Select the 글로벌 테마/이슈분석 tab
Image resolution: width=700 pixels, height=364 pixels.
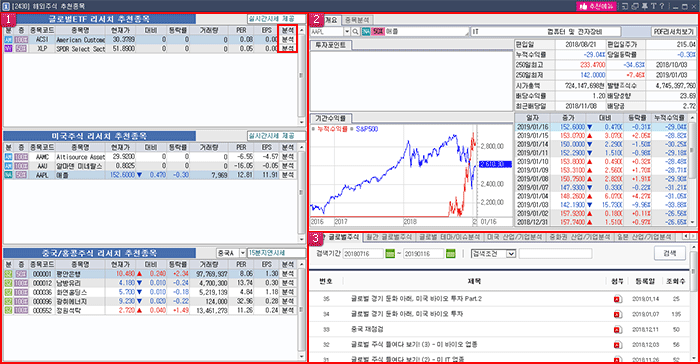coord(449,237)
